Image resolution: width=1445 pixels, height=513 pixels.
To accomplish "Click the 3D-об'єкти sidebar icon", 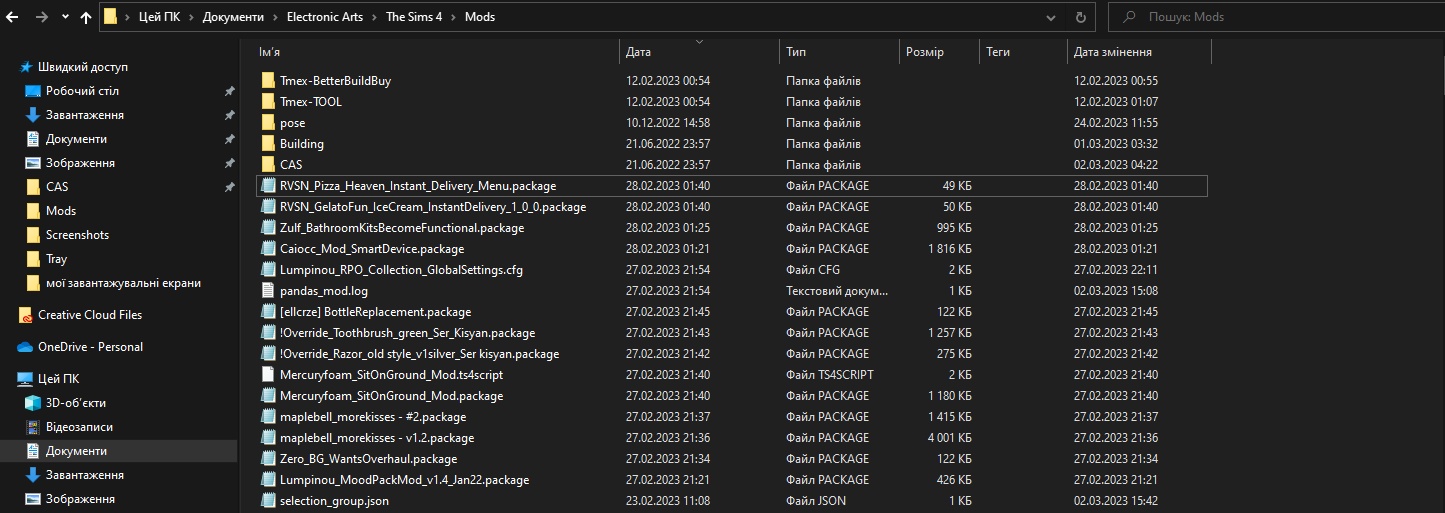I will point(32,403).
